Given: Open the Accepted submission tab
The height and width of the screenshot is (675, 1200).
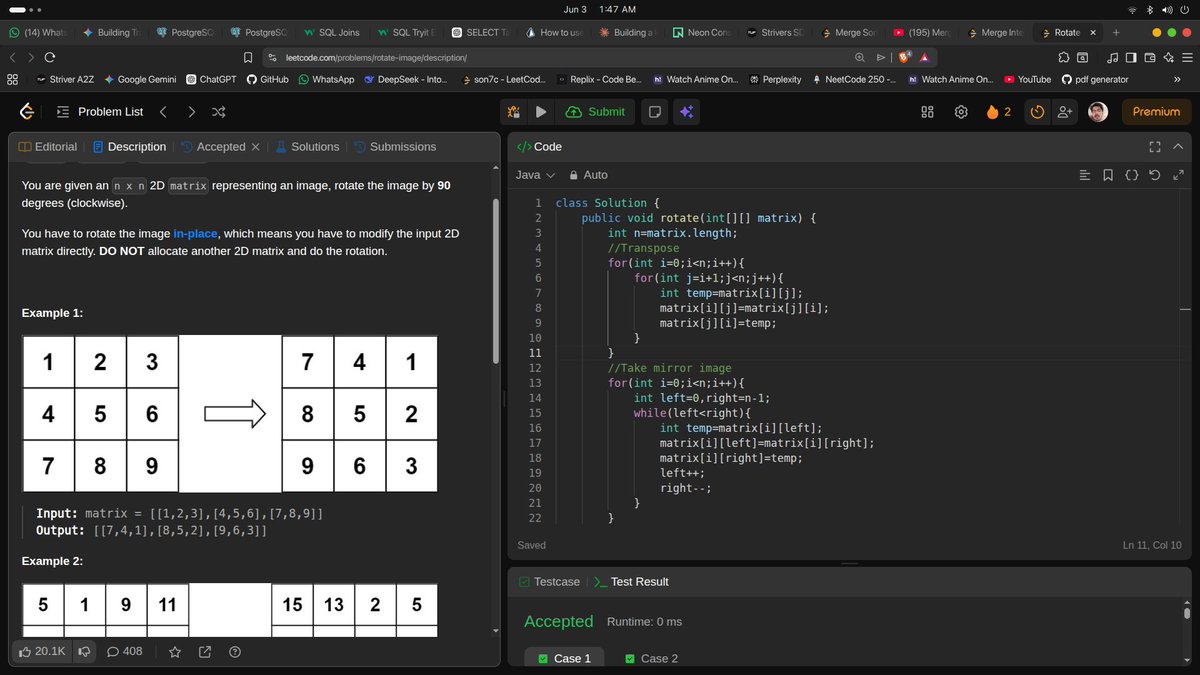Looking at the screenshot, I should click(x=213, y=146).
